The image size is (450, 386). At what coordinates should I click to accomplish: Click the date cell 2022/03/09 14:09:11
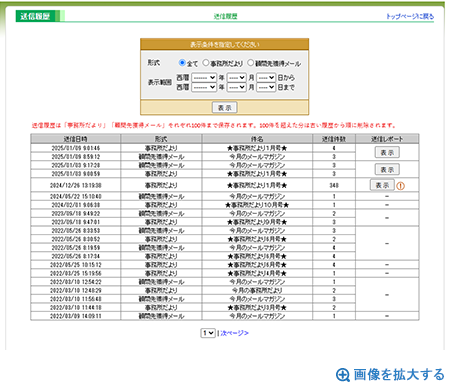click(76, 316)
